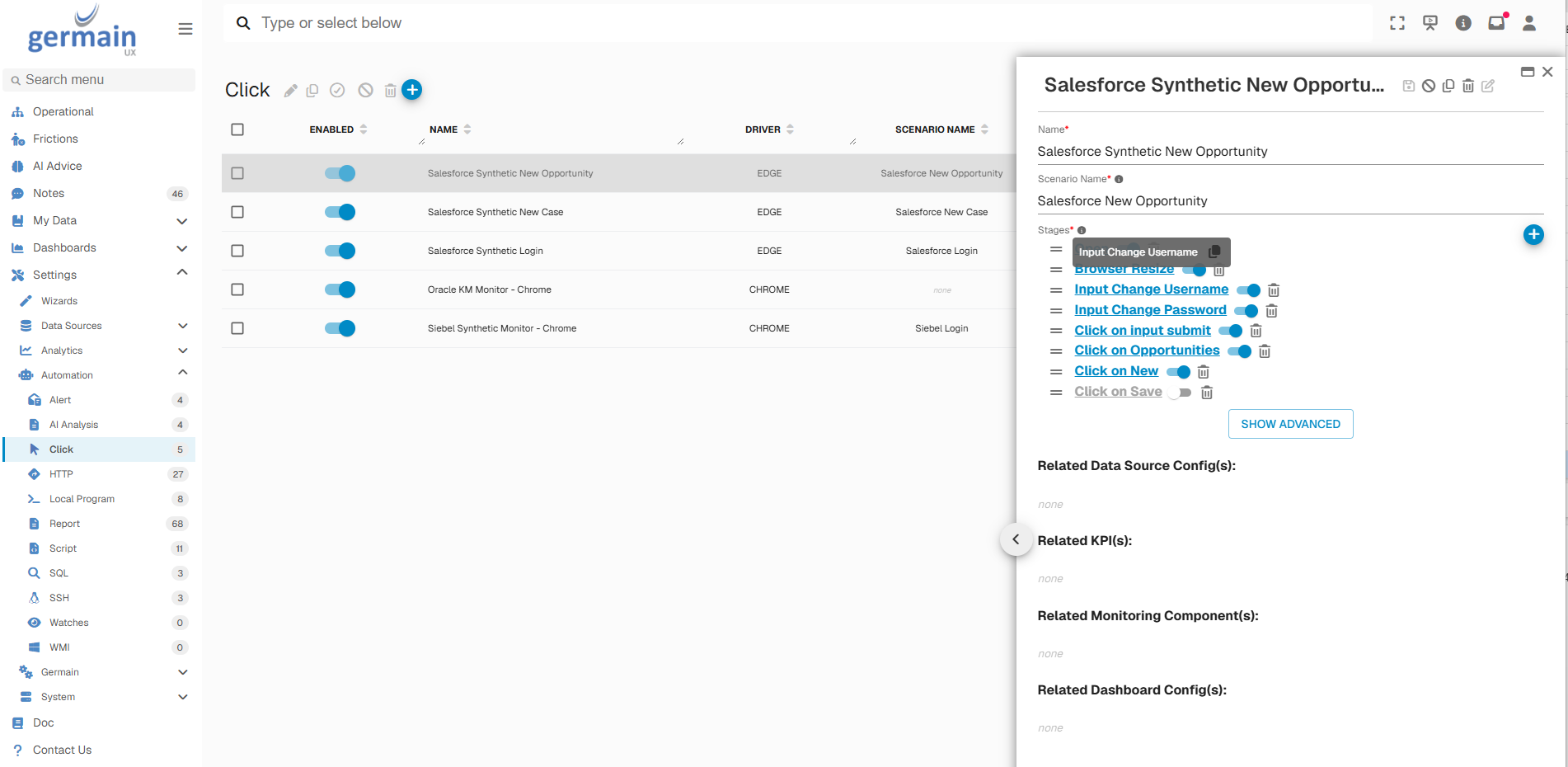Open the Click on Save stage link
1568x767 pixels.
(1118, 392)
